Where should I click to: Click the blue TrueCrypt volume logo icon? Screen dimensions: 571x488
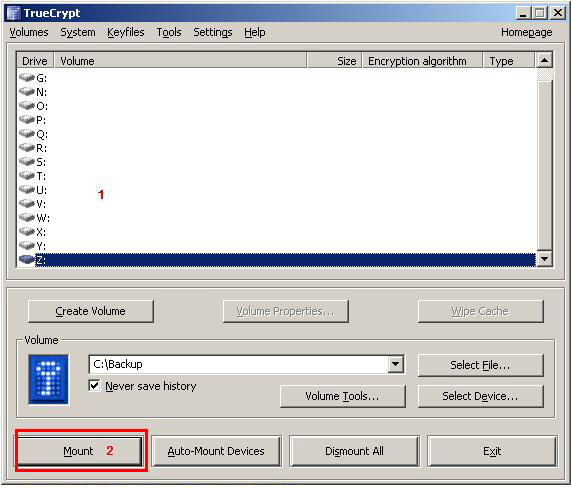tap(48, 379)
